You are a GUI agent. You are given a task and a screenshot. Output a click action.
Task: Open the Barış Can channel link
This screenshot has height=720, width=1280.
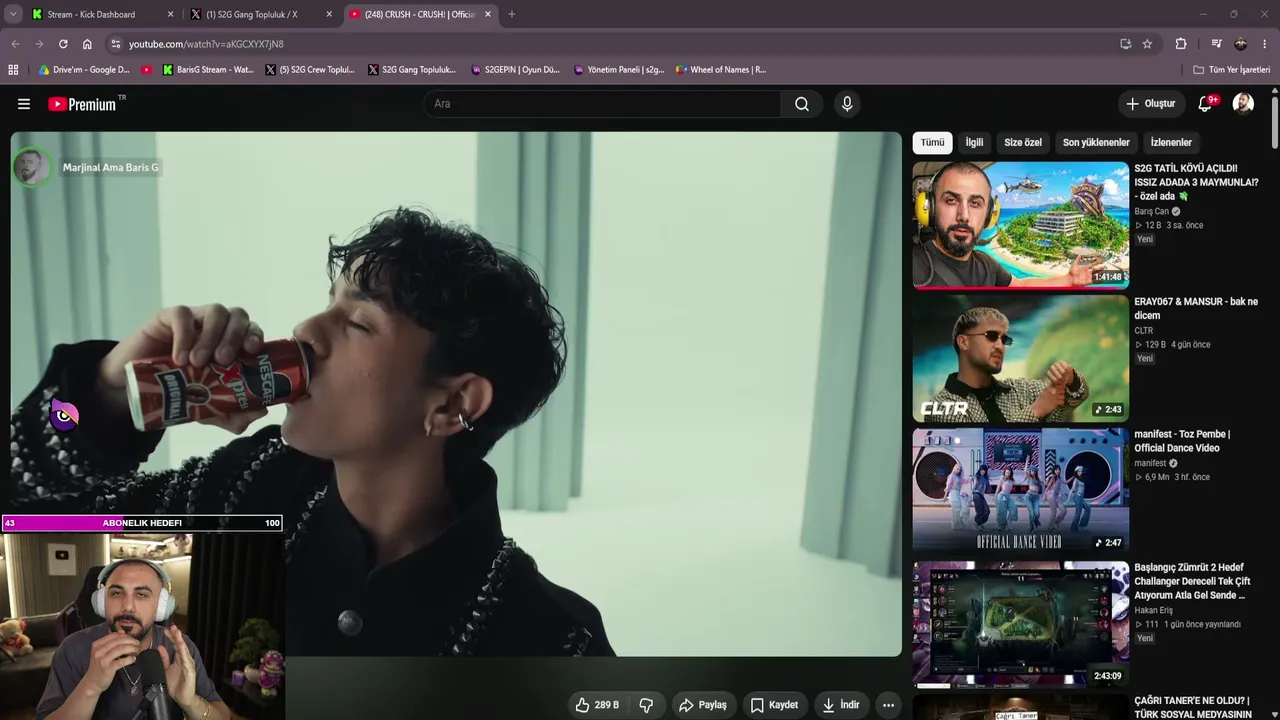coord(1151,212)
